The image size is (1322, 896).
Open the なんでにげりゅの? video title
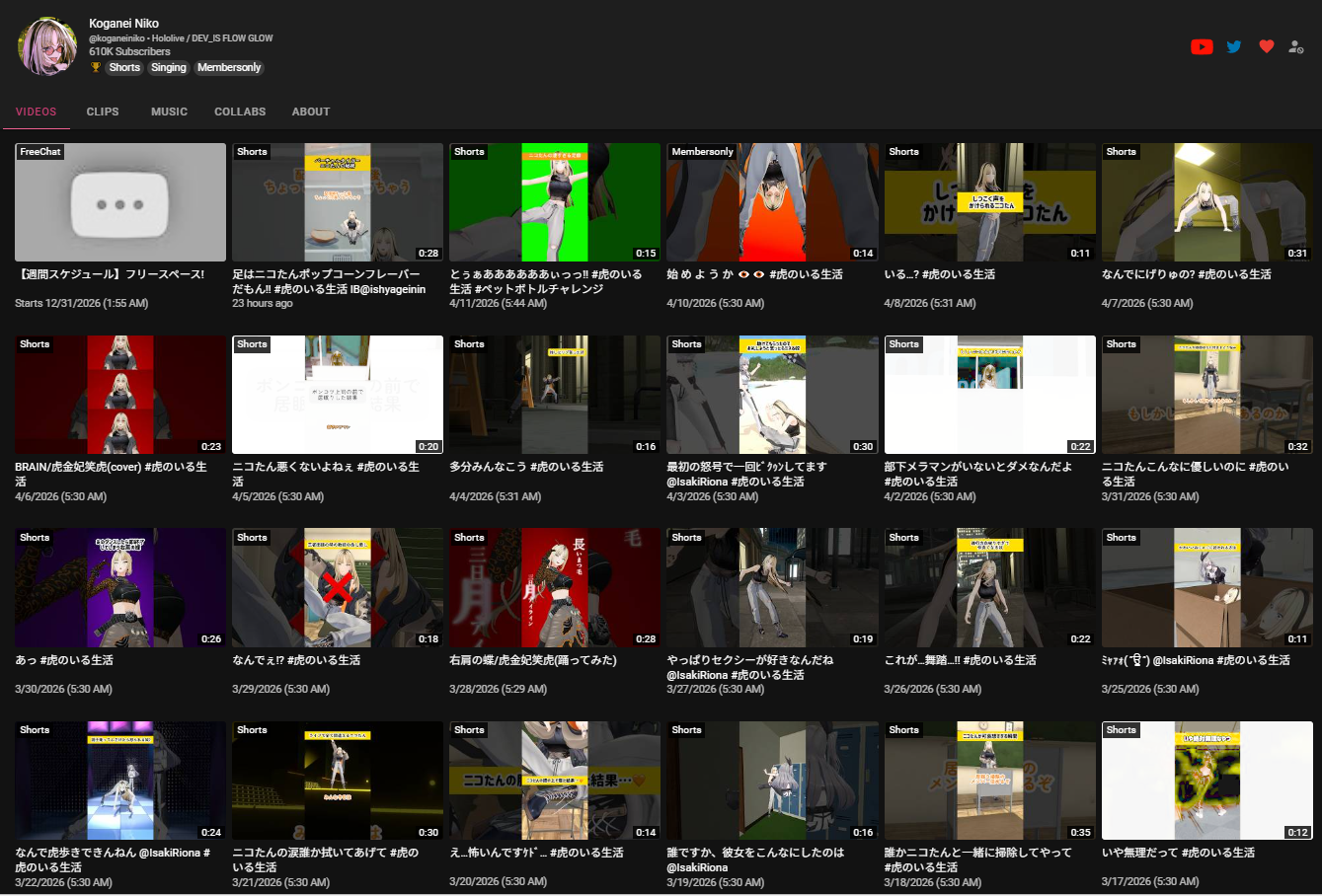1187,274
